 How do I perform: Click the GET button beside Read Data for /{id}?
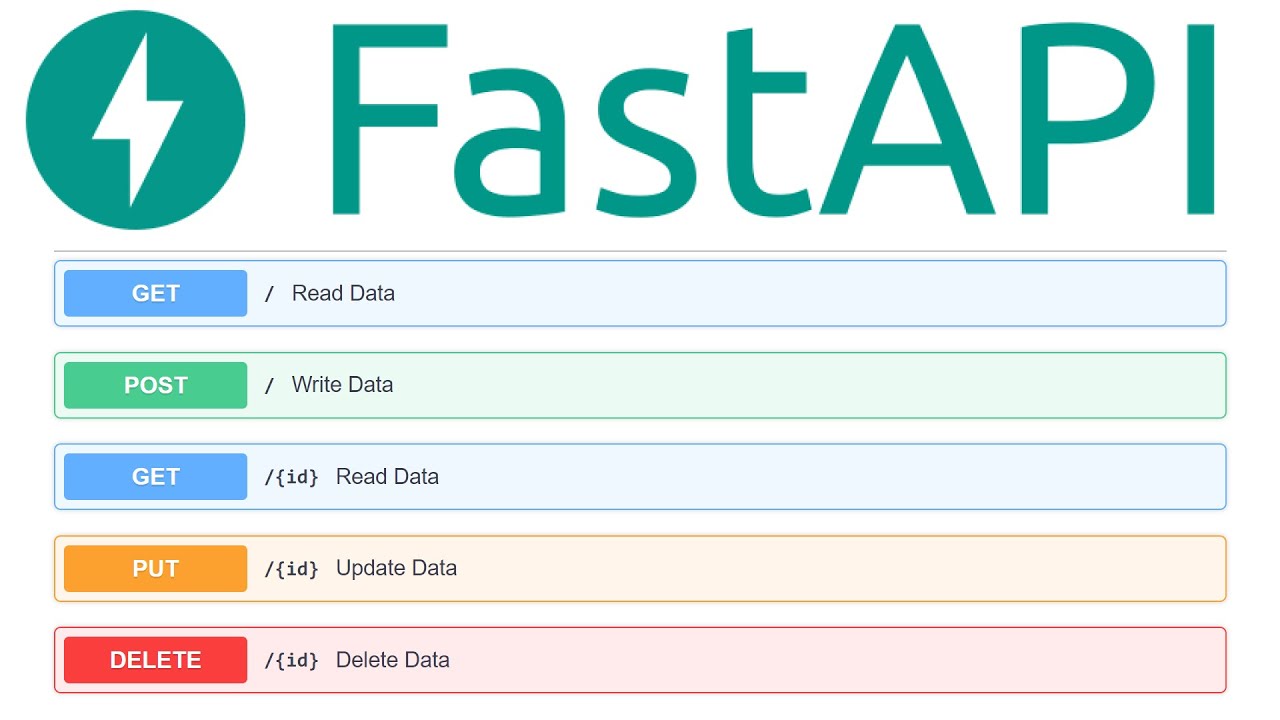(155, 477)
